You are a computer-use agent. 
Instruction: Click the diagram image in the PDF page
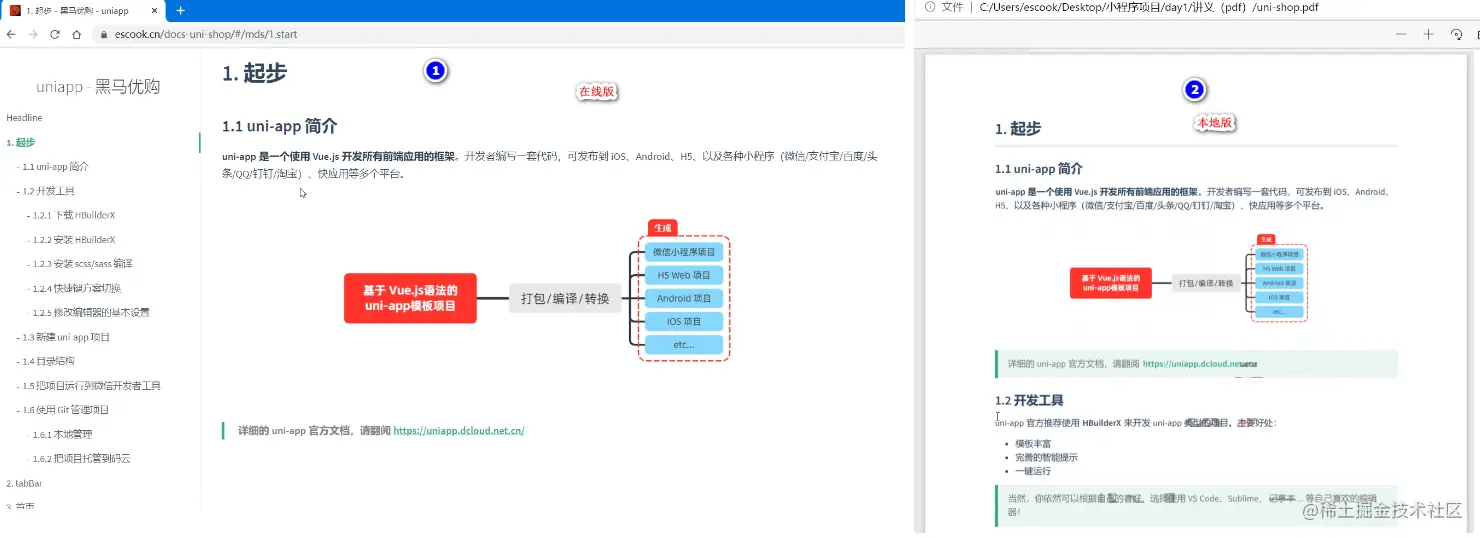[x=1189, y=280]
